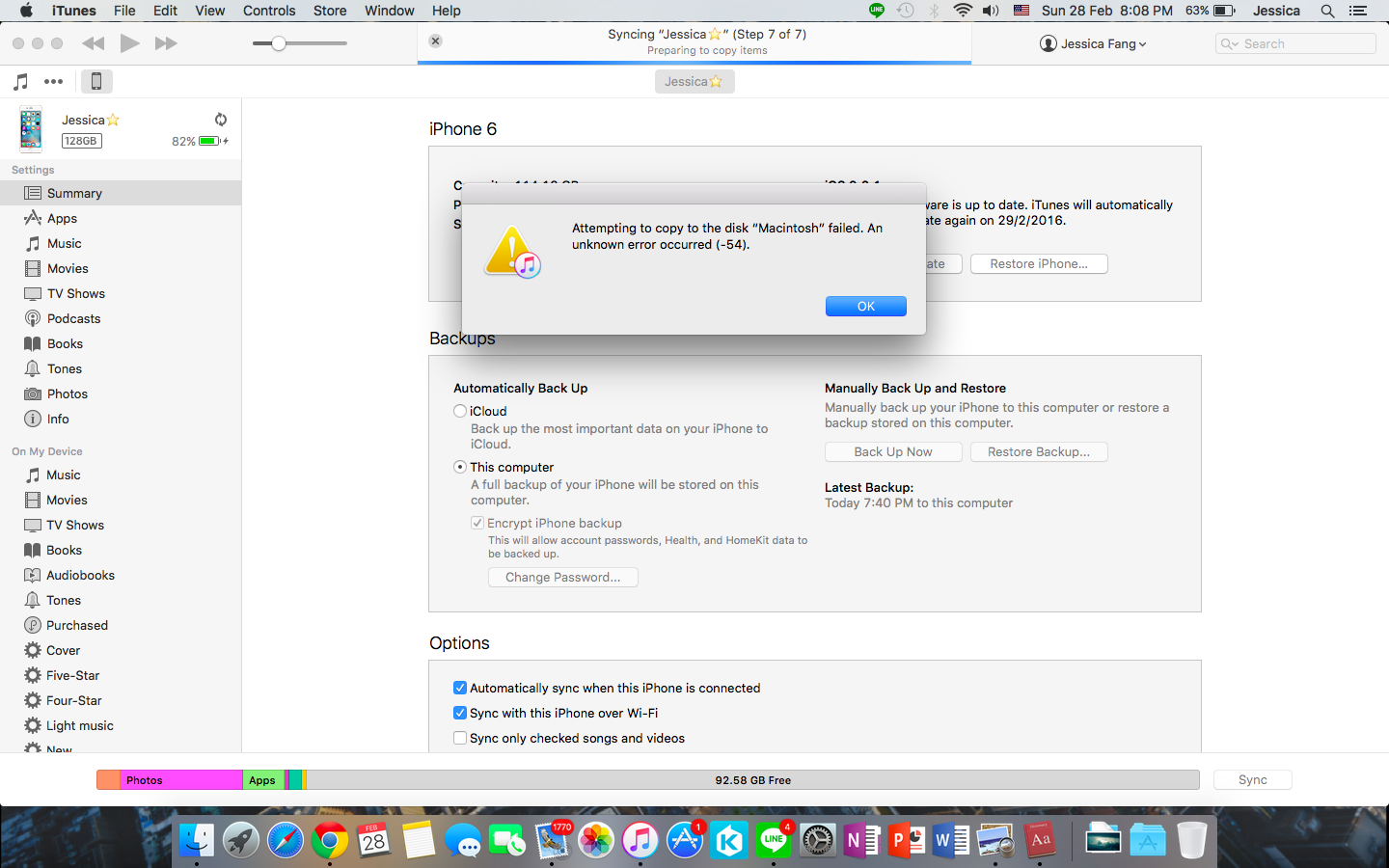Image resolution: width=1389 pixels, height=868 pixels.
Task: Open System Preferences from the Dock
Action: (818, 840)
